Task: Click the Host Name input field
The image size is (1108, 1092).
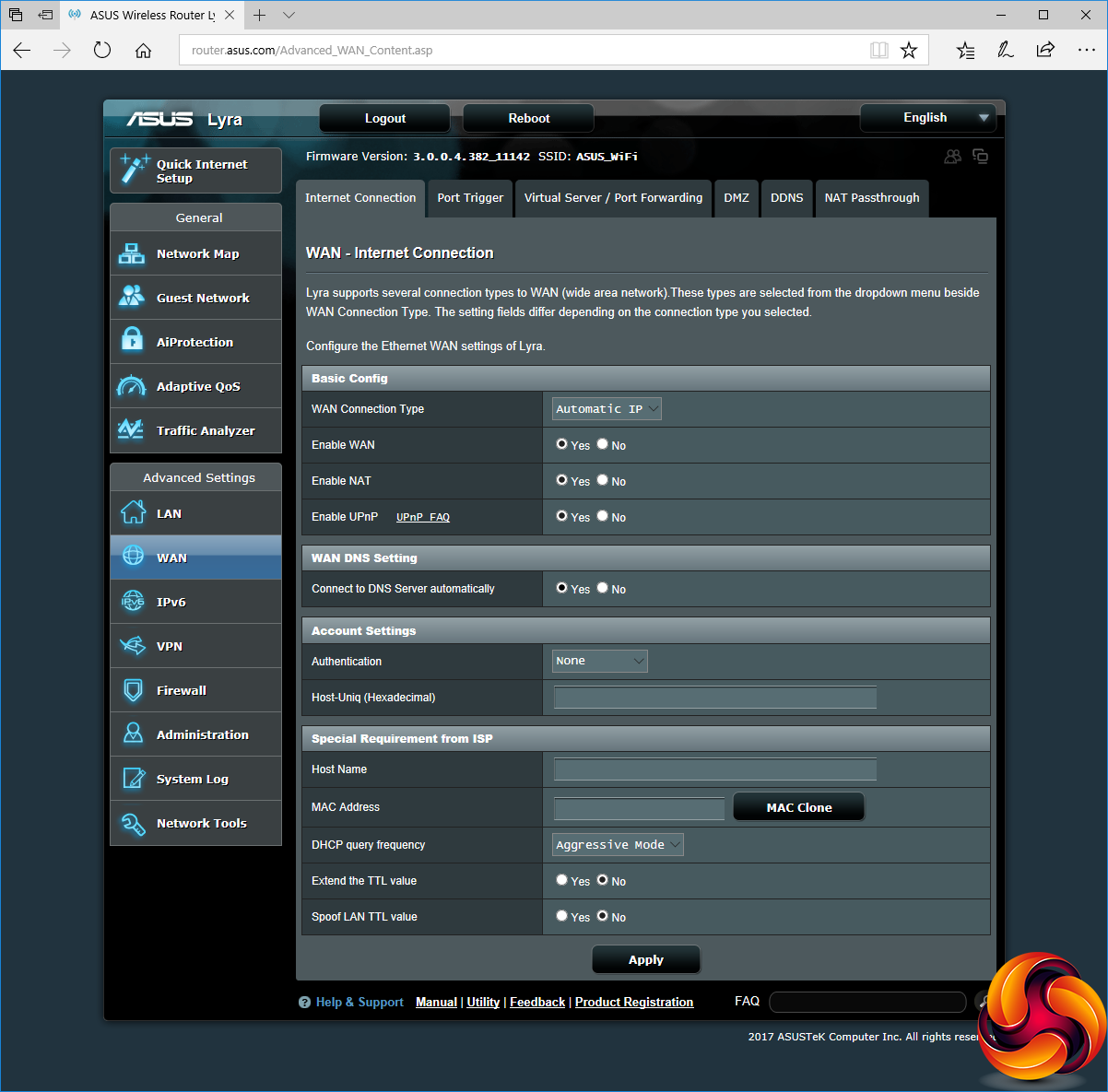Action: click(714, 769)
